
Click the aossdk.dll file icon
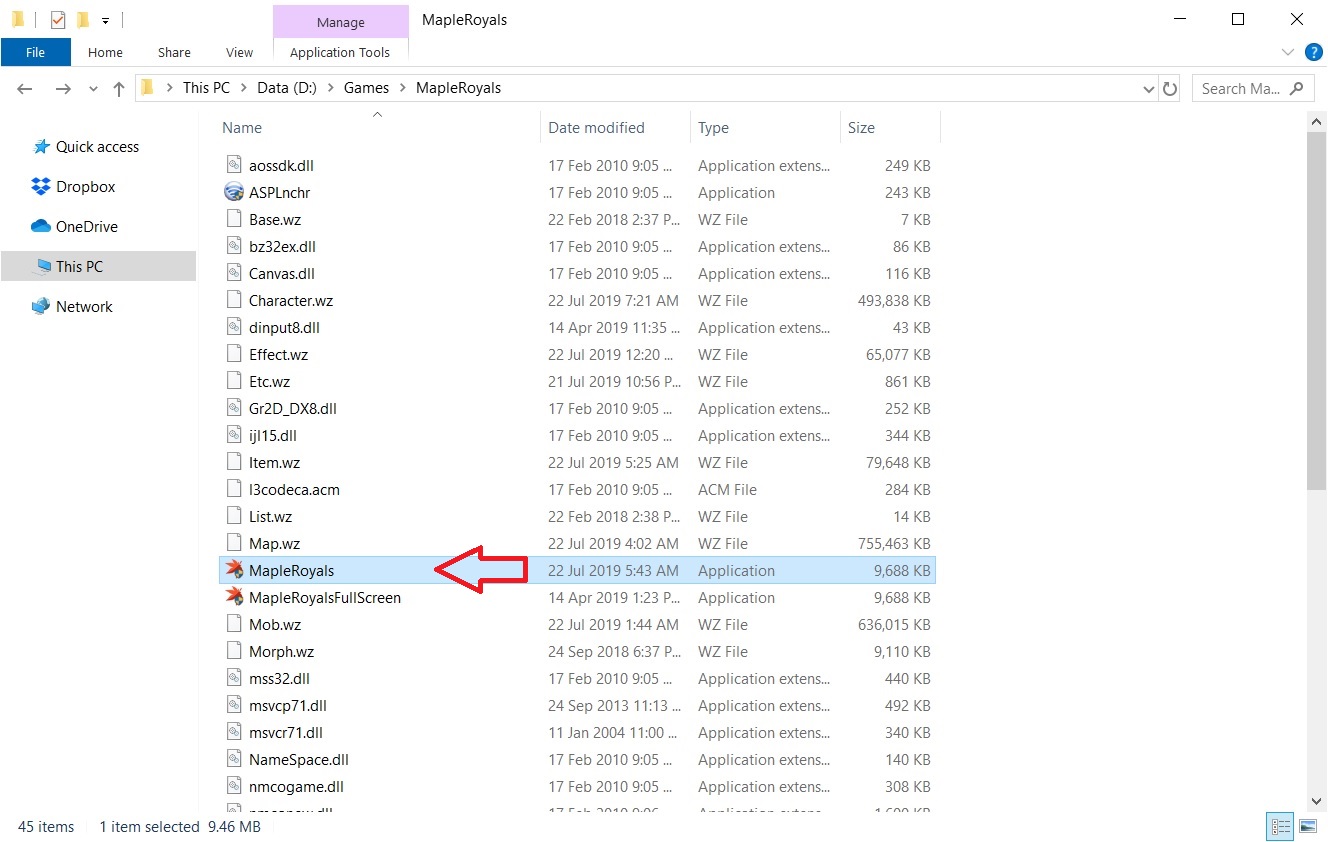[234, 165]
